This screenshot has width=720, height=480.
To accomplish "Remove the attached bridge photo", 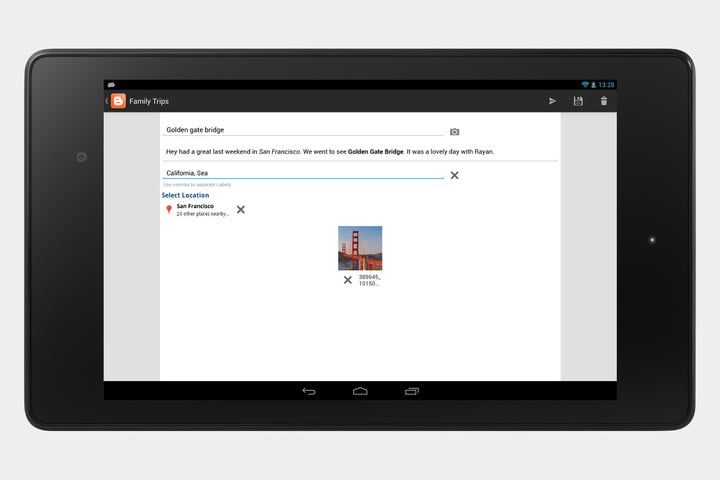I will [348, 280].
